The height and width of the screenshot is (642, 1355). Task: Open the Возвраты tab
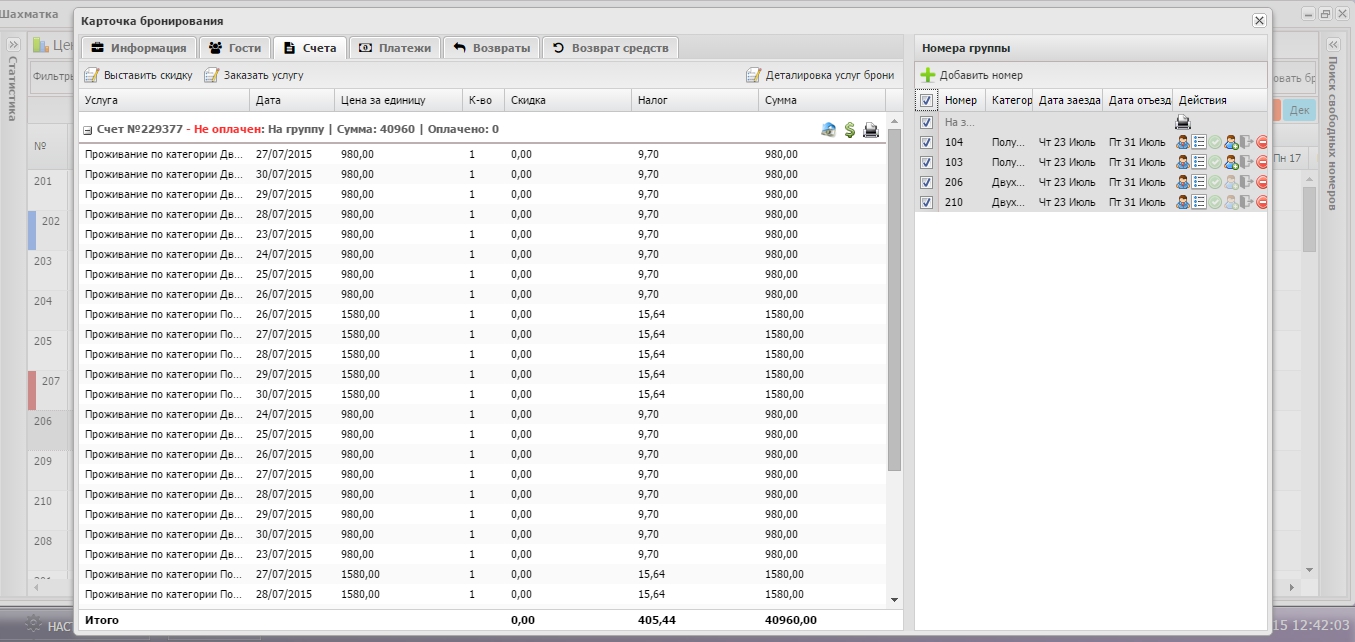(492, 48)
